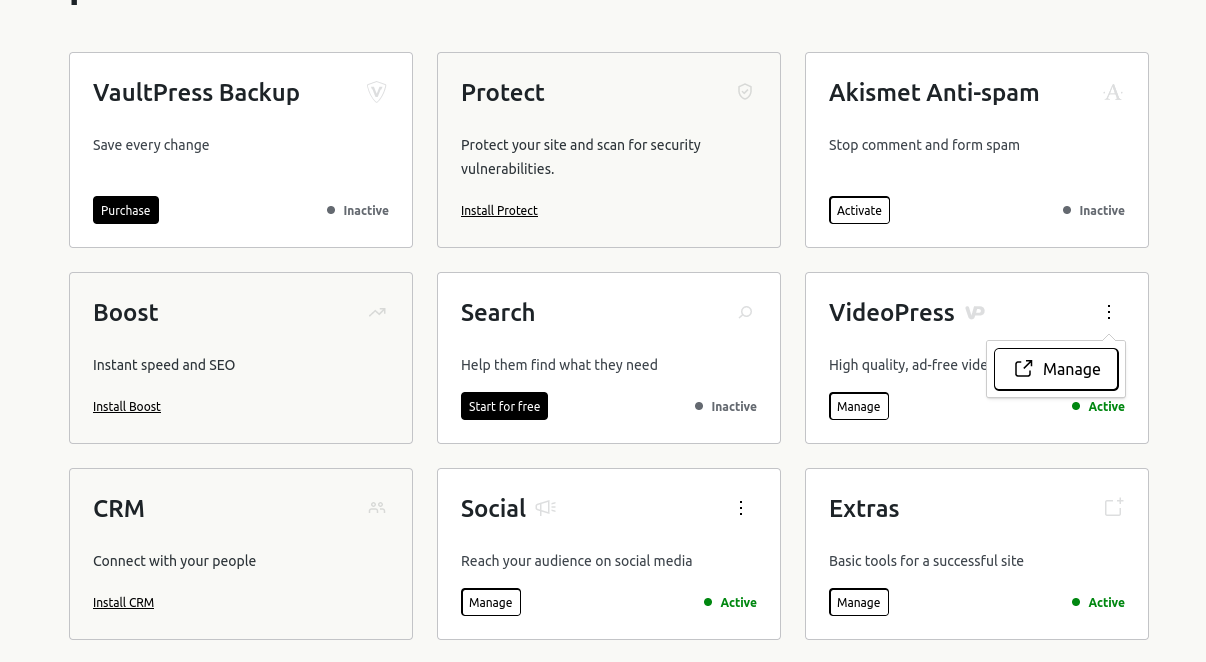Click the CRM people icon
The image size is (1206, 662).
[x=377, y=508]
